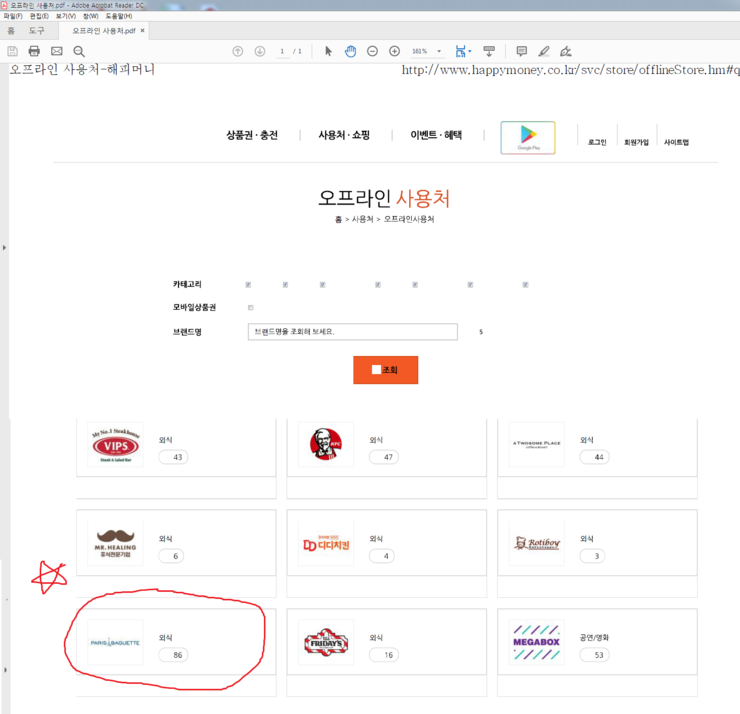Go to next page arrow icon
This screenshot has width=740, height=714.
(260, 51)
